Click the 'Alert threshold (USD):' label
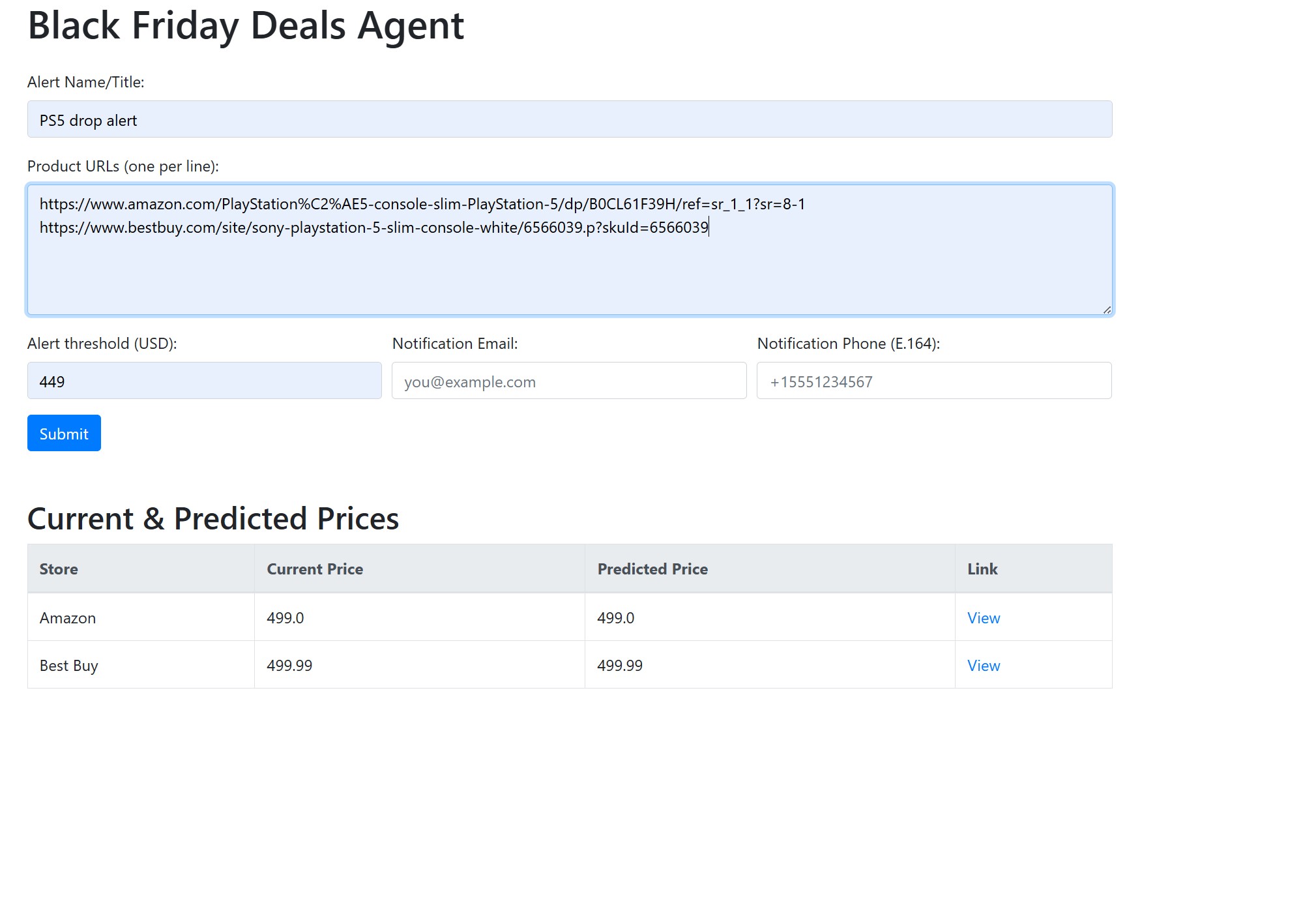The image size is (1316, 920). coord(102,344)
